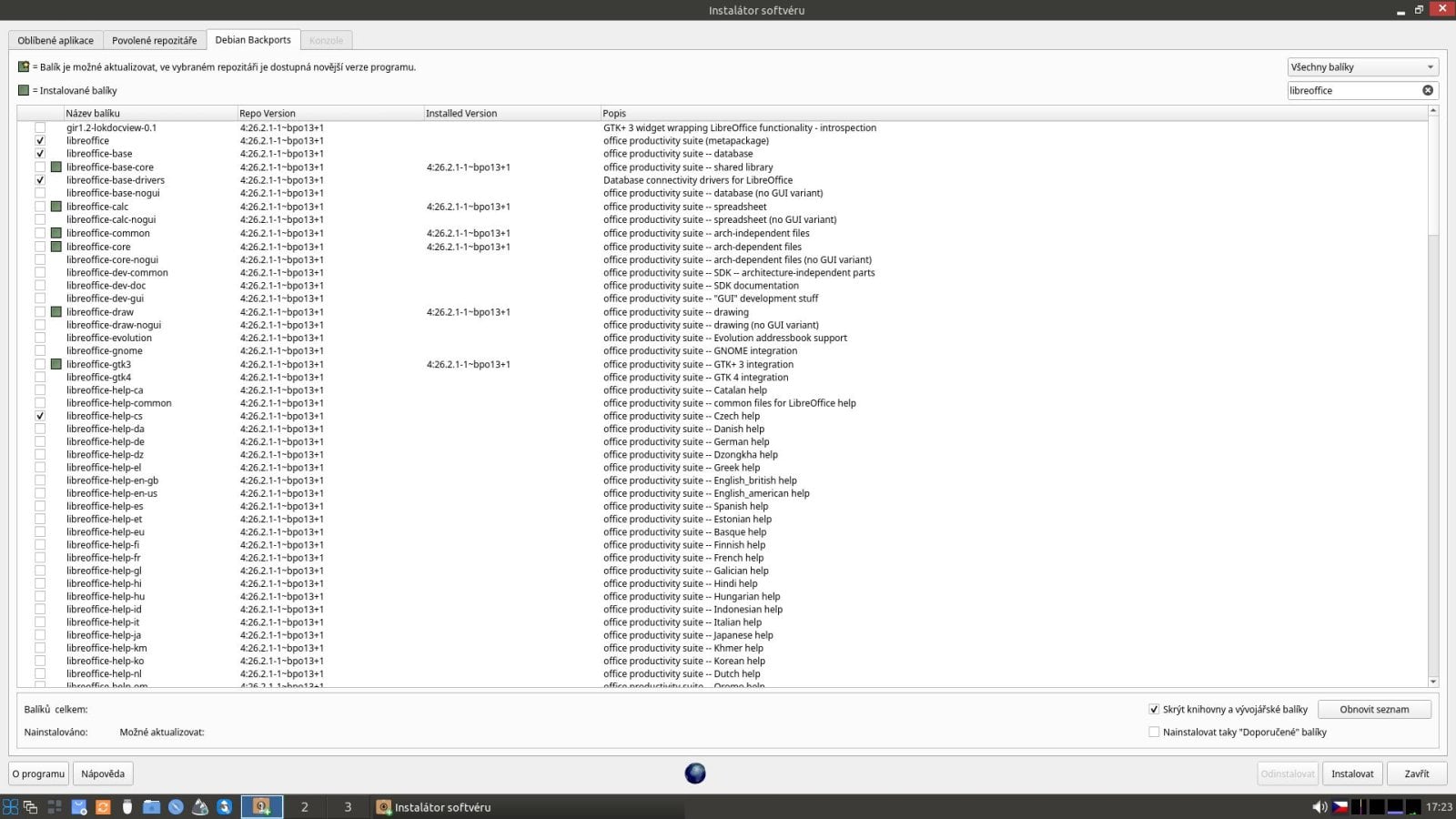Click the 'Instalátor softvéru' taskbar button
The height and width of the screenshot is (819, 1456).
tap(528, 807)
